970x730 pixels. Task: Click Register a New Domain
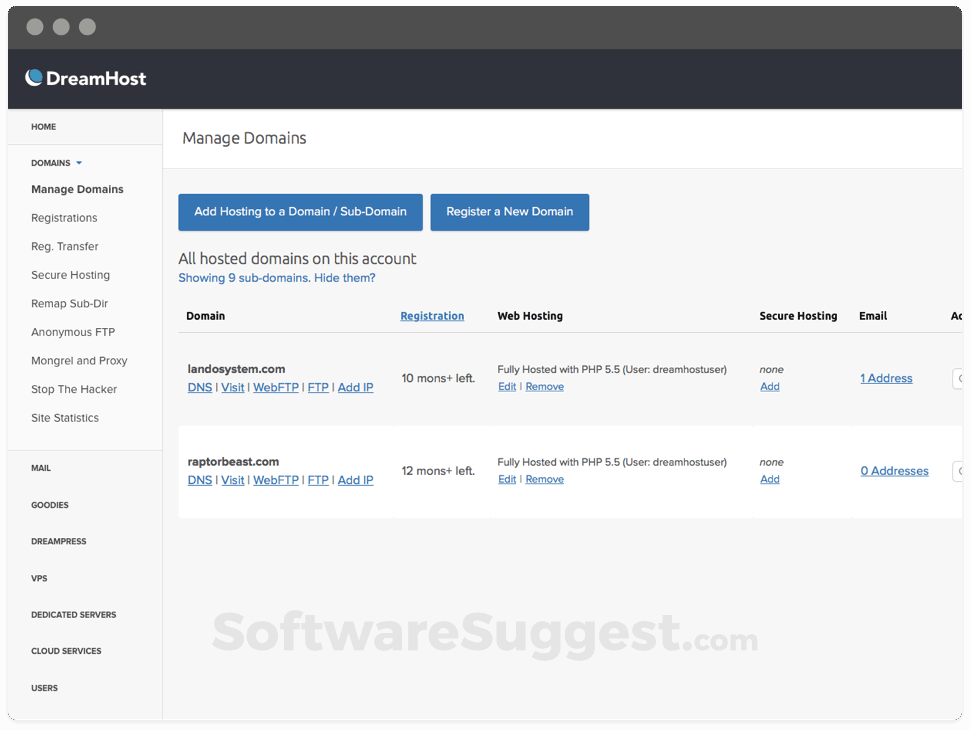coord(510,212)
